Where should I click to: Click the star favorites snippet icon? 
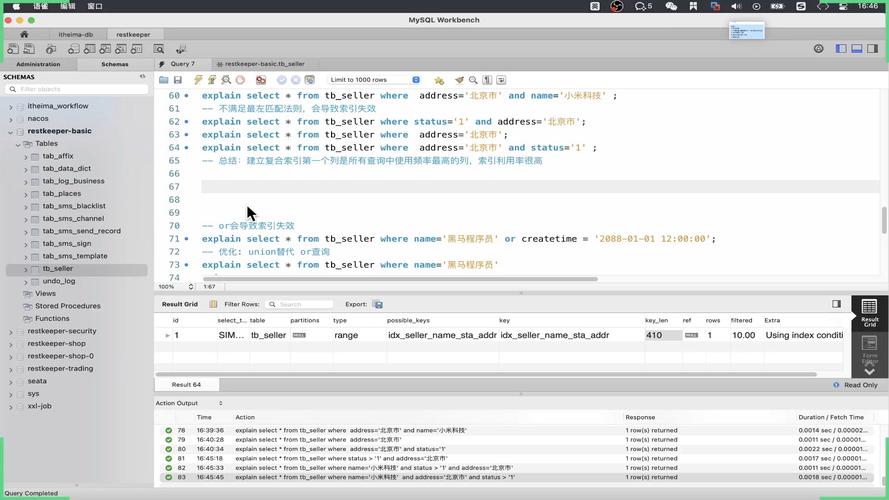(x=439, y=80)
